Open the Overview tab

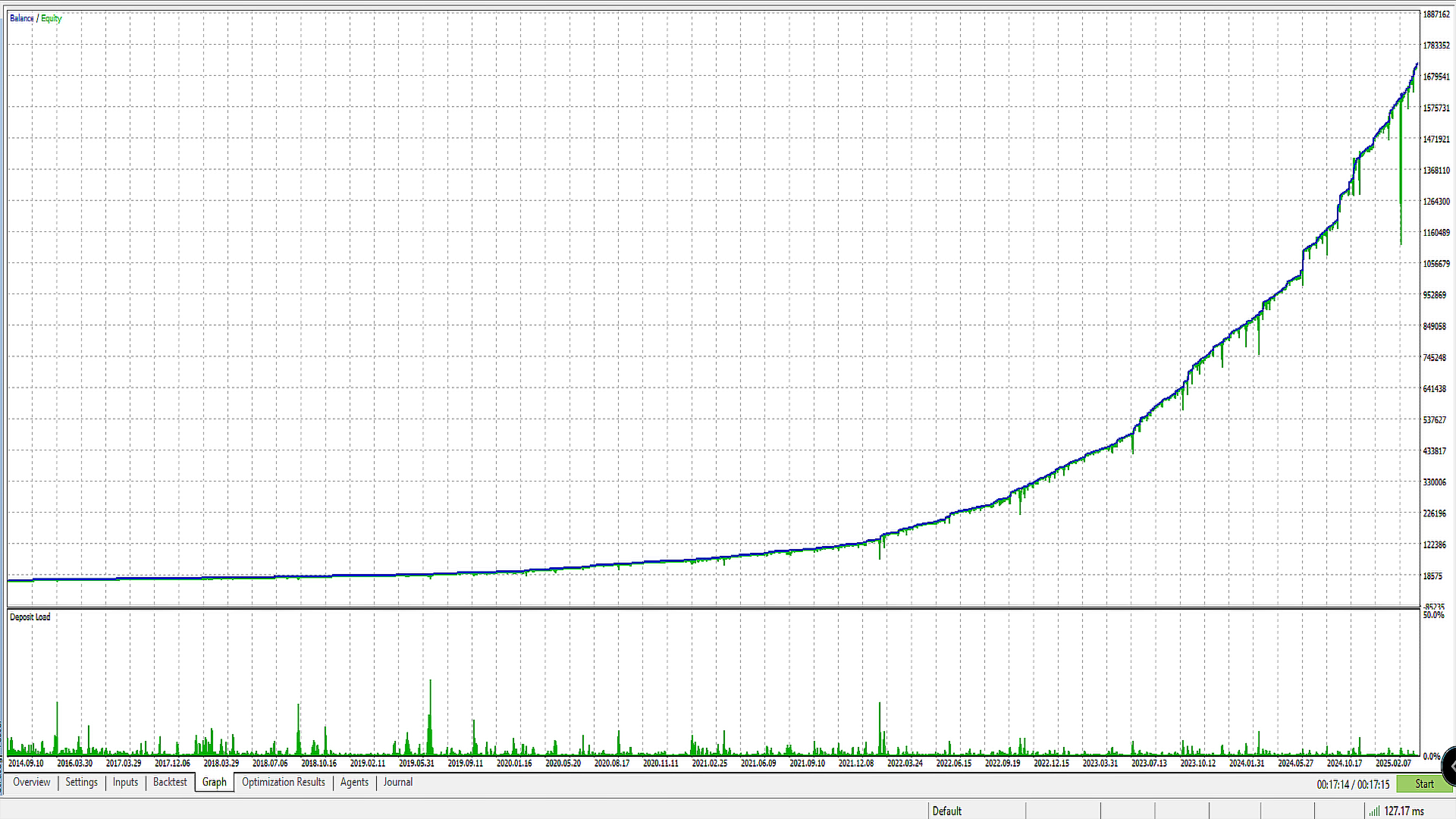pyautogui.click(x=31, y=782)
